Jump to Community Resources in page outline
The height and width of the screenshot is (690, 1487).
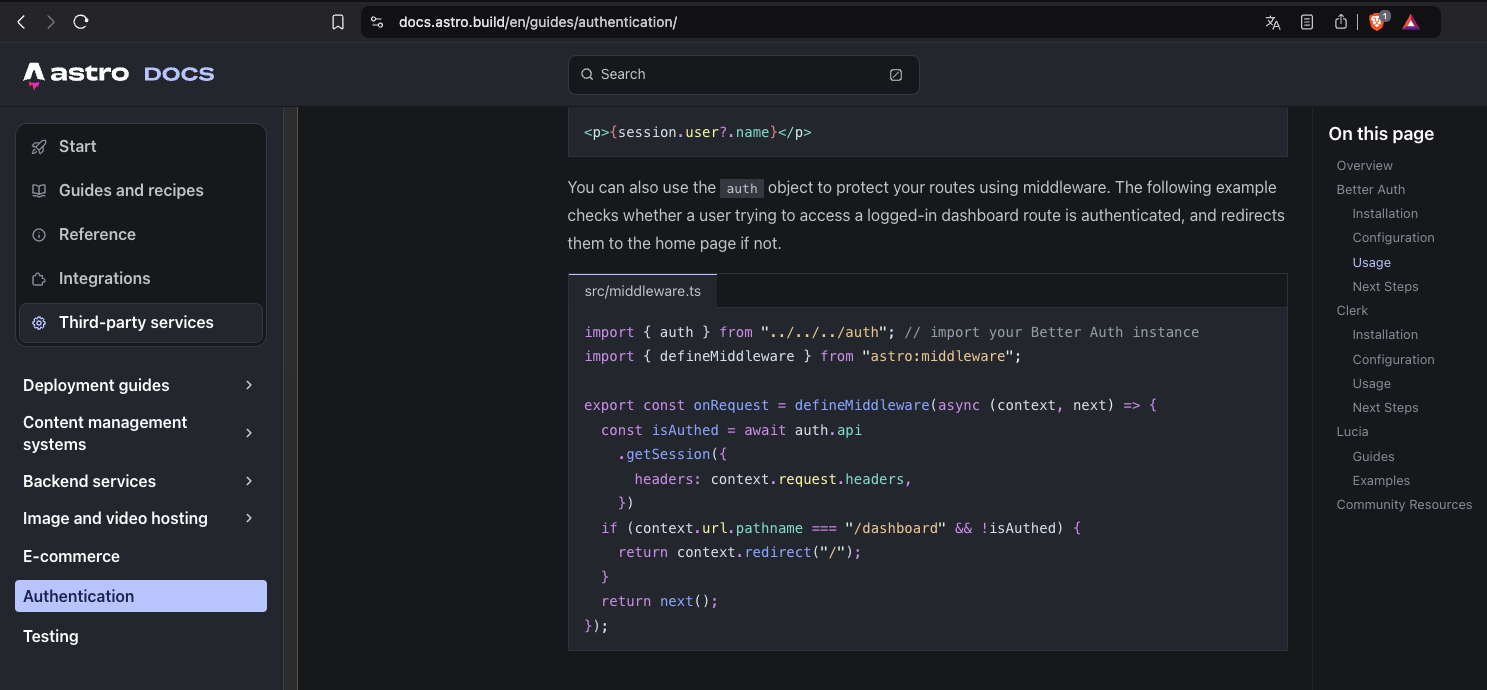1404,504
